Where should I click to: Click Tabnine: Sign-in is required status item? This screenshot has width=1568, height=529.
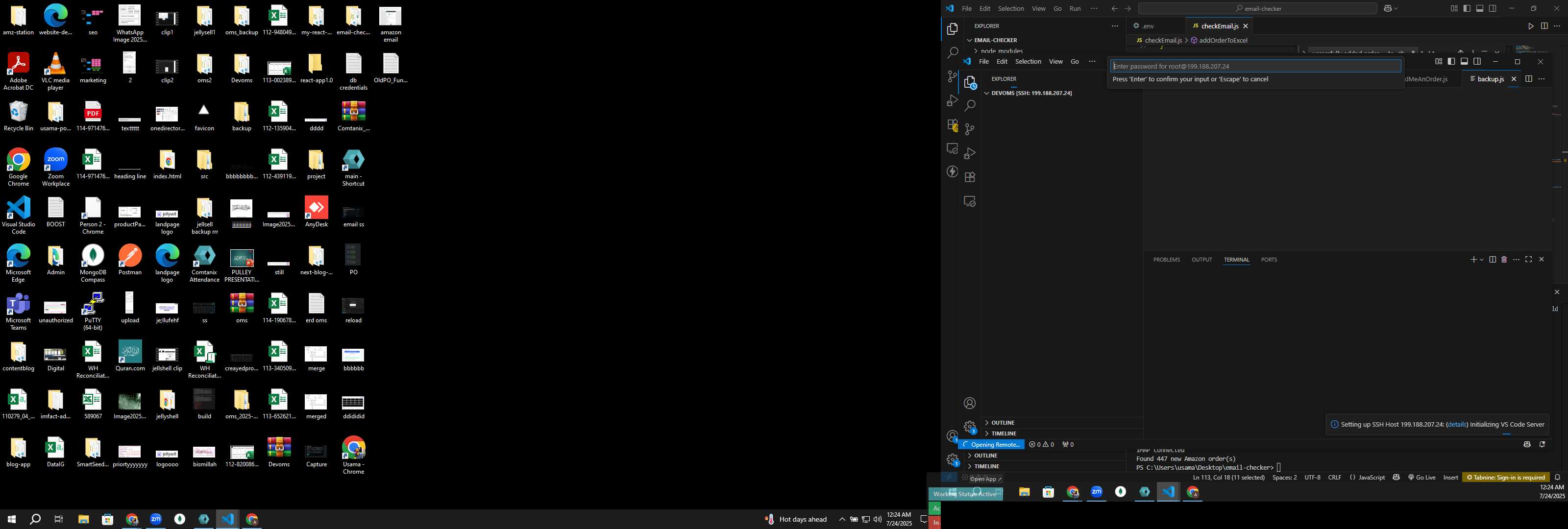(1506, 477)
